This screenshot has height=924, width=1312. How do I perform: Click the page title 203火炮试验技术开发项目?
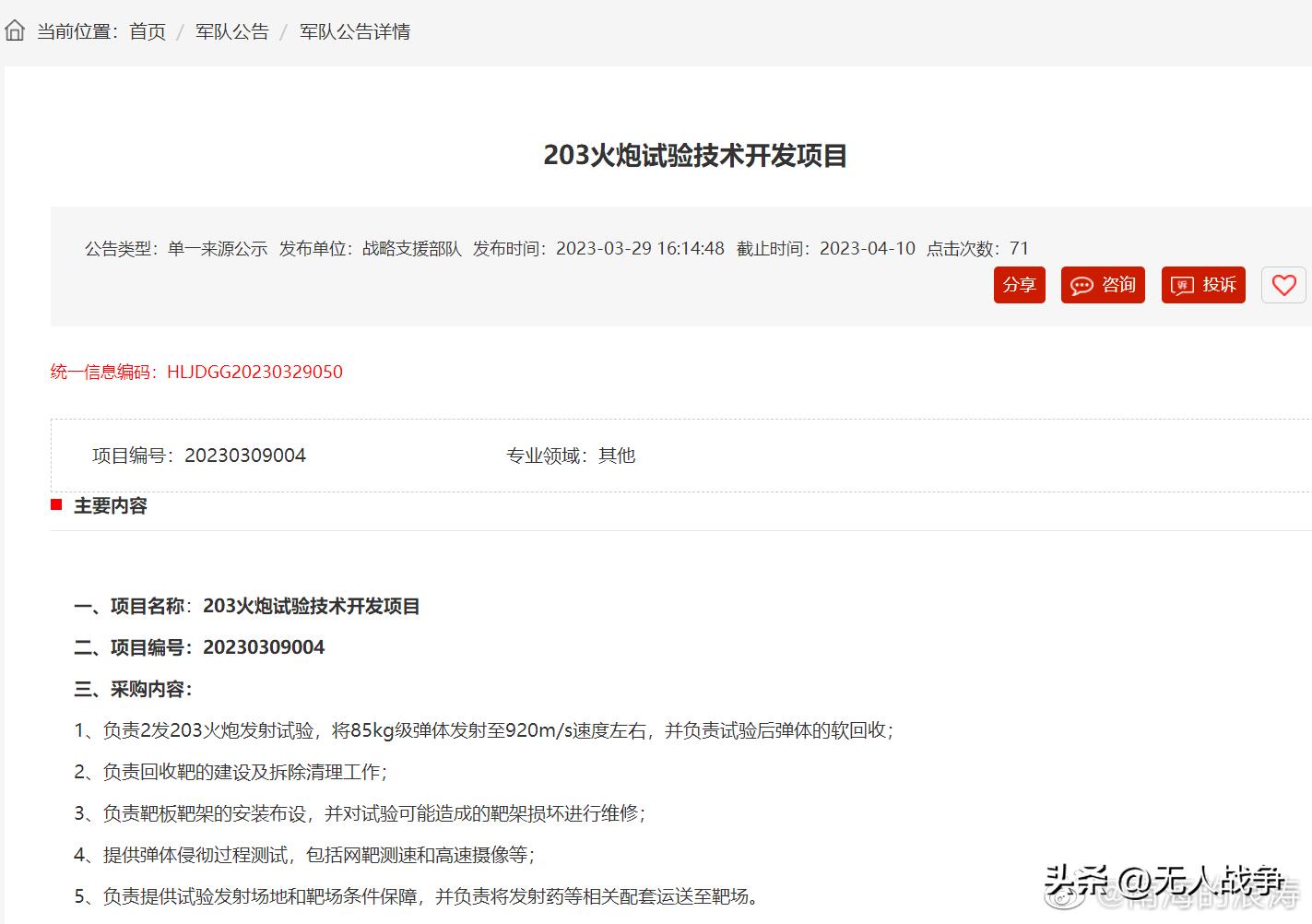pyautogui.click(x=695, y=155)
